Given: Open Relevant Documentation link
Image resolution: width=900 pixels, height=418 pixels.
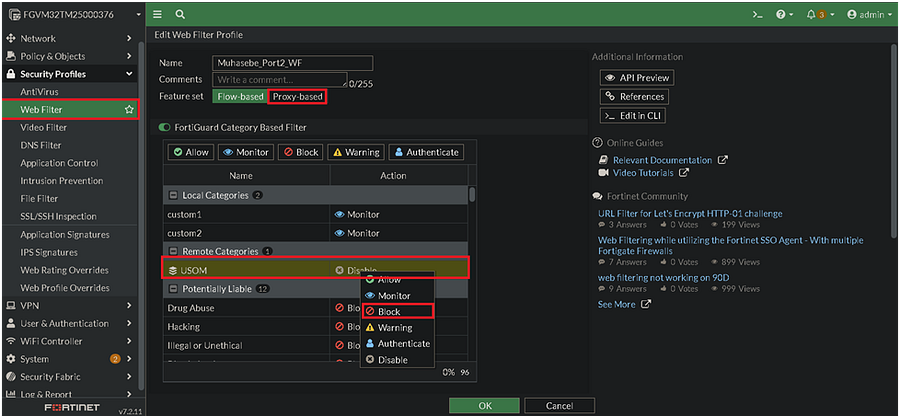Looking at the screenshot, I should click(663, 160).
